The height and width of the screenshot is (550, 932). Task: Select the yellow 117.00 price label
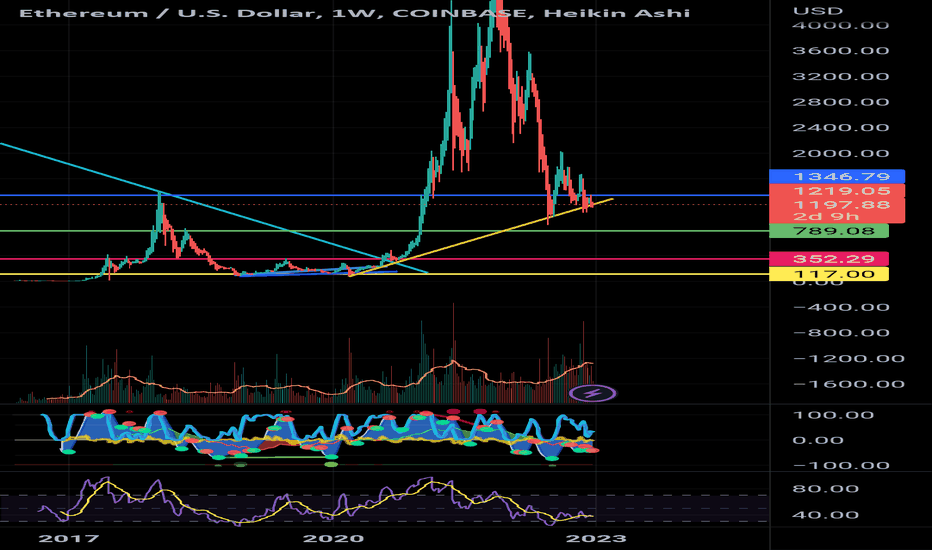point(829,274)
